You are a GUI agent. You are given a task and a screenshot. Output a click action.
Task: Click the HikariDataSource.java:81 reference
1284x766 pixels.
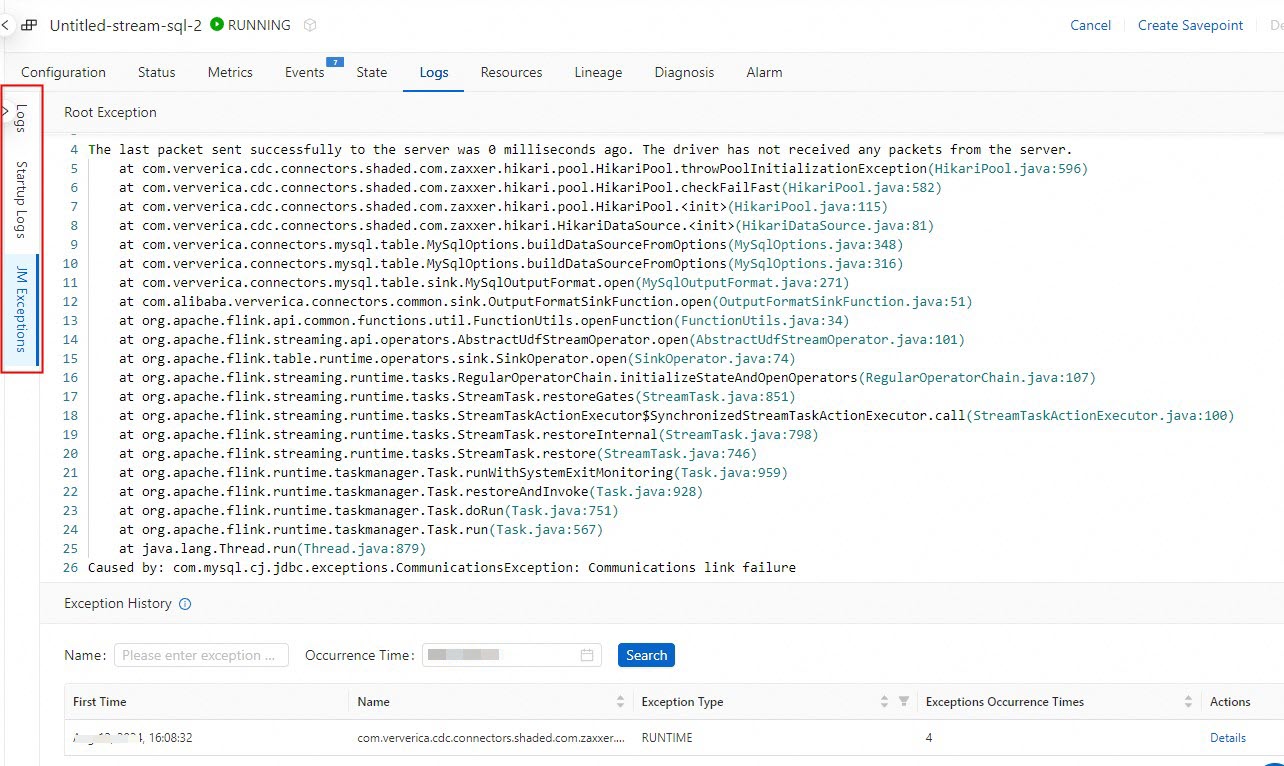pyautogui.click(x=834, y=226)
